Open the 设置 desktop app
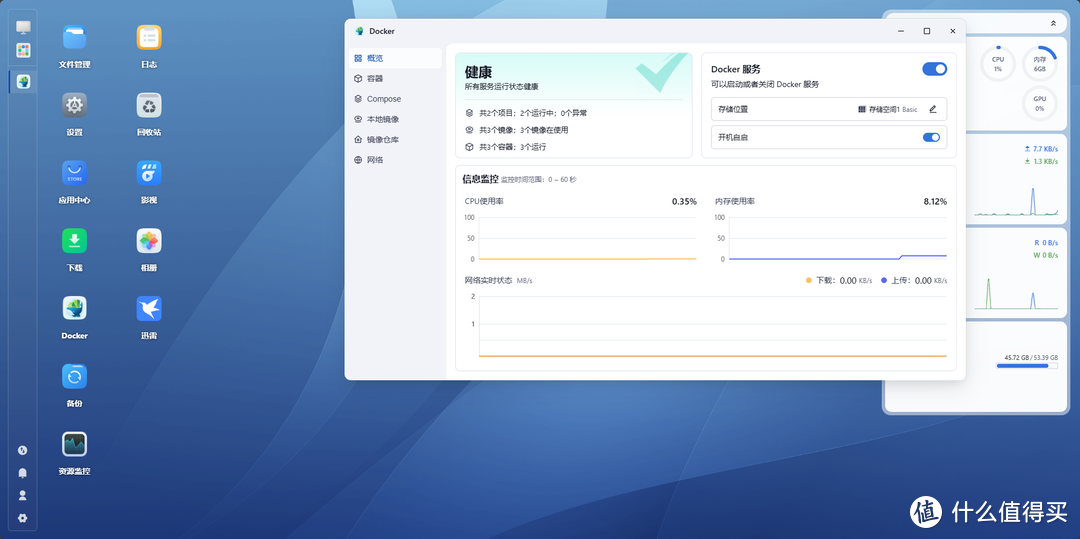Screen dimensions: 1080x539 74,105
